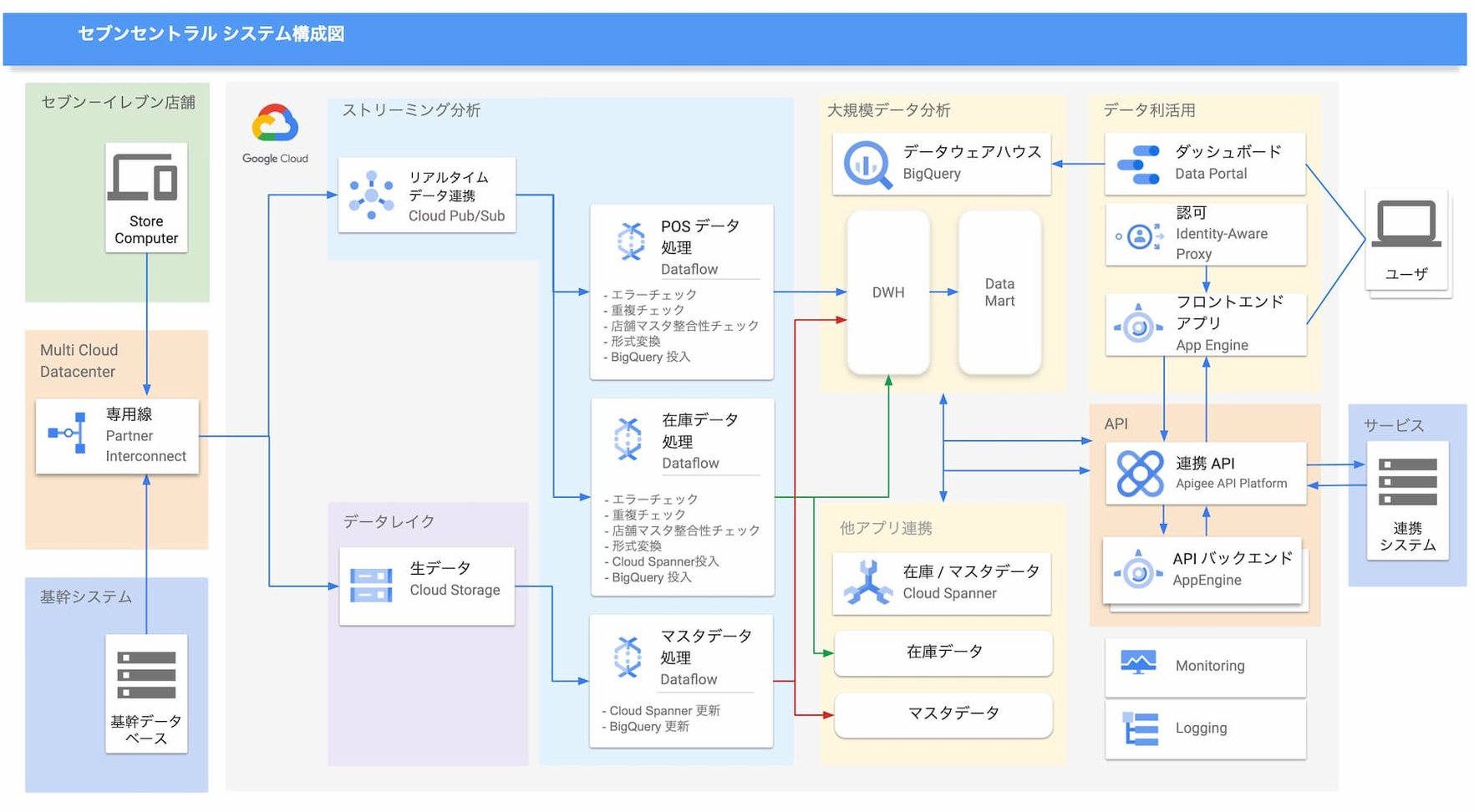Click the Monitoring icon
The image size is (1474, 812).
click(x=1138, y=663)
